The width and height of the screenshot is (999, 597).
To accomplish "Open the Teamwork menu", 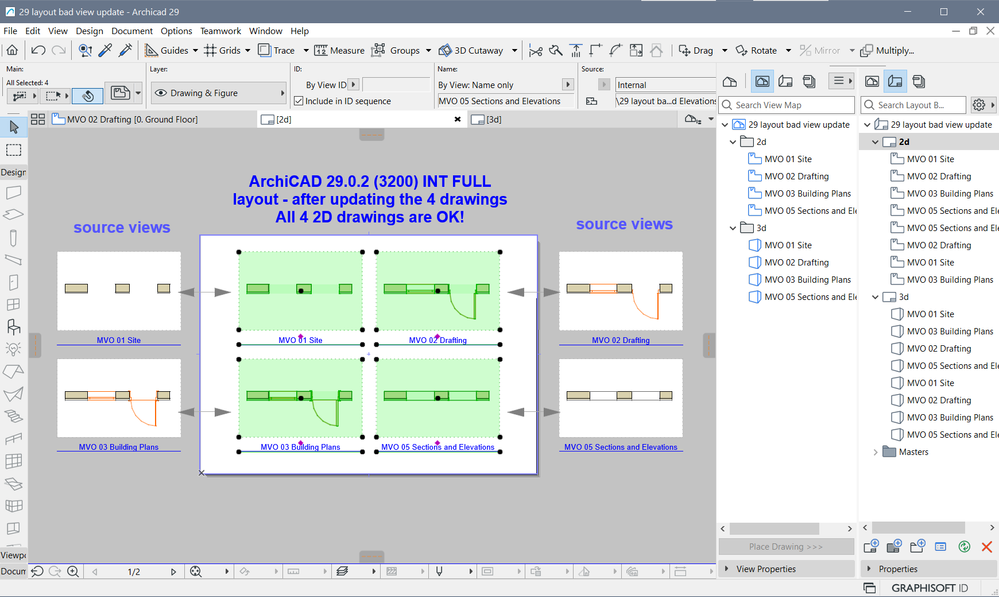I will (220, 31).
